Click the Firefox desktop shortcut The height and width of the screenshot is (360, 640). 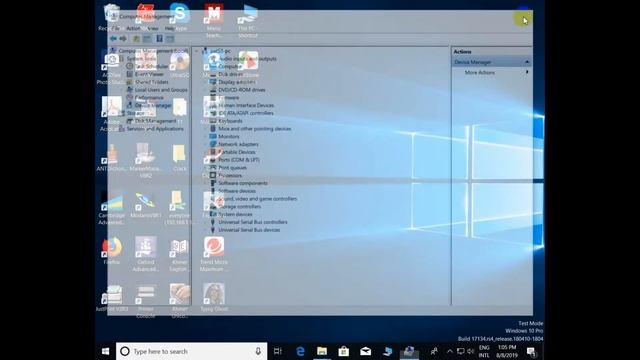[112, 250]
